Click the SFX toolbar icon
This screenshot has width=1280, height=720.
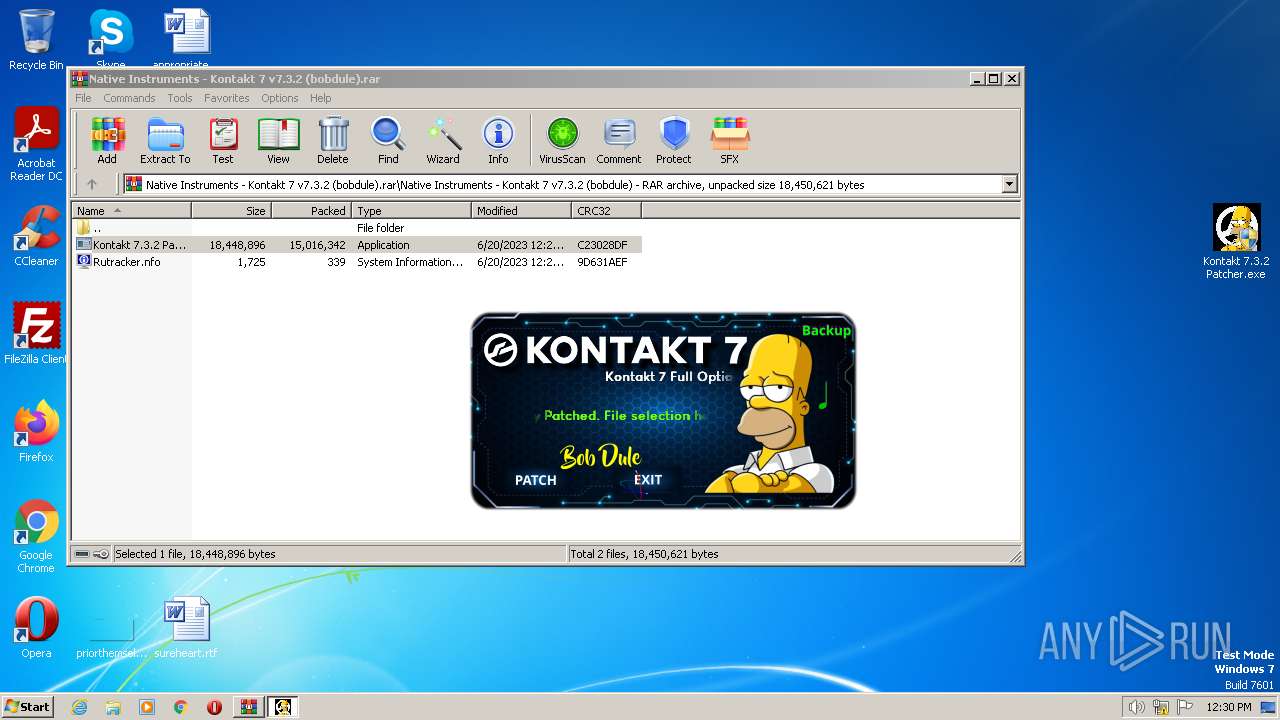730,140
